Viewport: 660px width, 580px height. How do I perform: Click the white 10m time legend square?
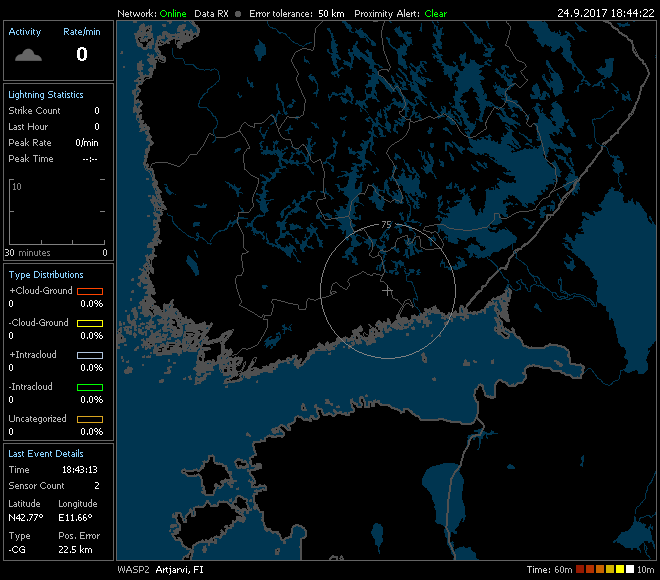point(630,569)
